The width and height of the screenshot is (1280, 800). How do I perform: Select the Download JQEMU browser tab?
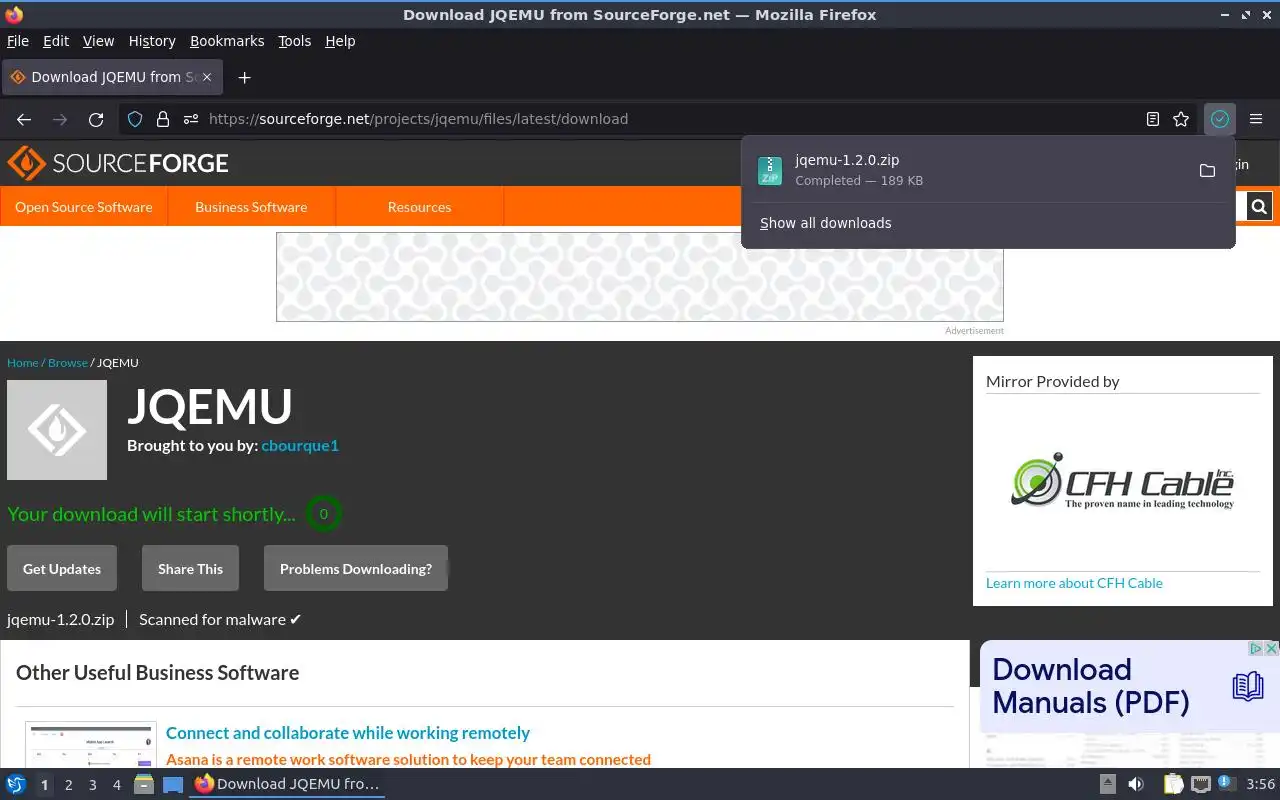pos(113,77)
